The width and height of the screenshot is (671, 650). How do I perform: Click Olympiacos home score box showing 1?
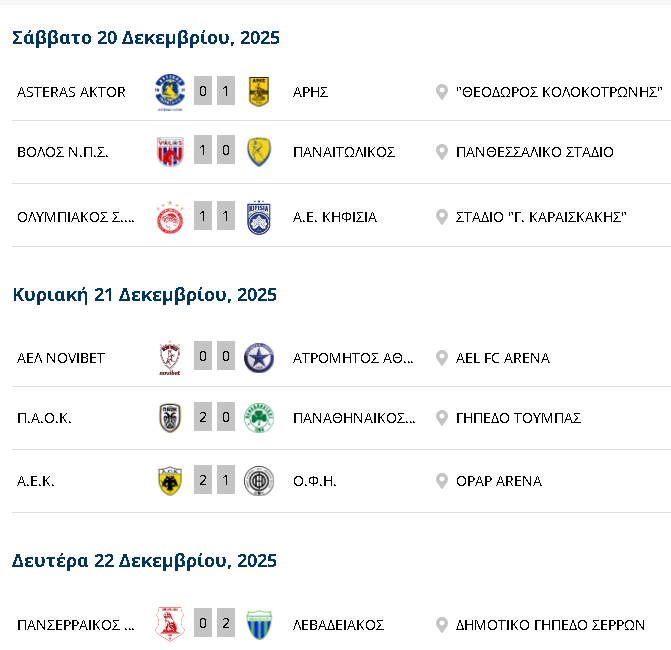click(x=203, y=217)
